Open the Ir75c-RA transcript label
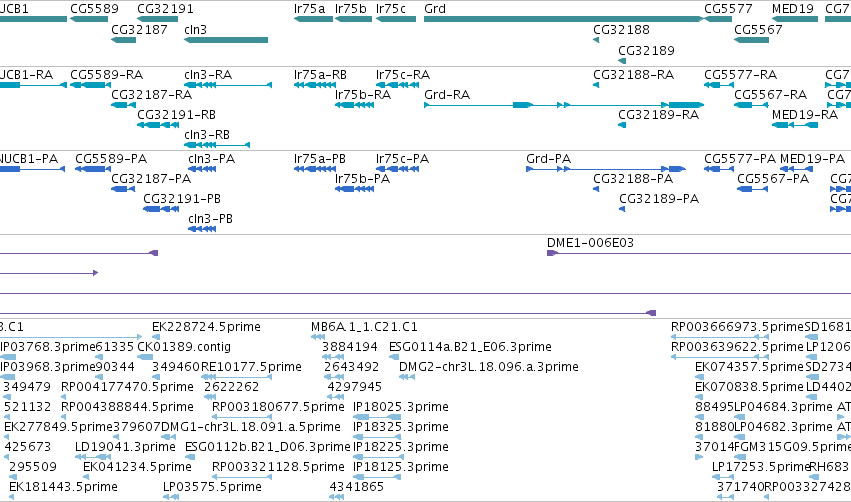The height and width of the screenshot is (502, 851). click(x=403, y=74)
